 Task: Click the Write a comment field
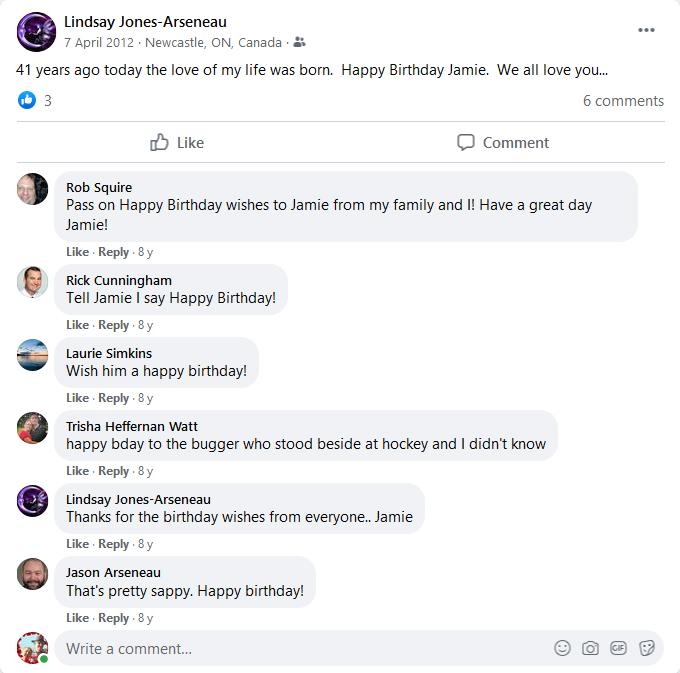pyautogui.click(x=300, y=648)
